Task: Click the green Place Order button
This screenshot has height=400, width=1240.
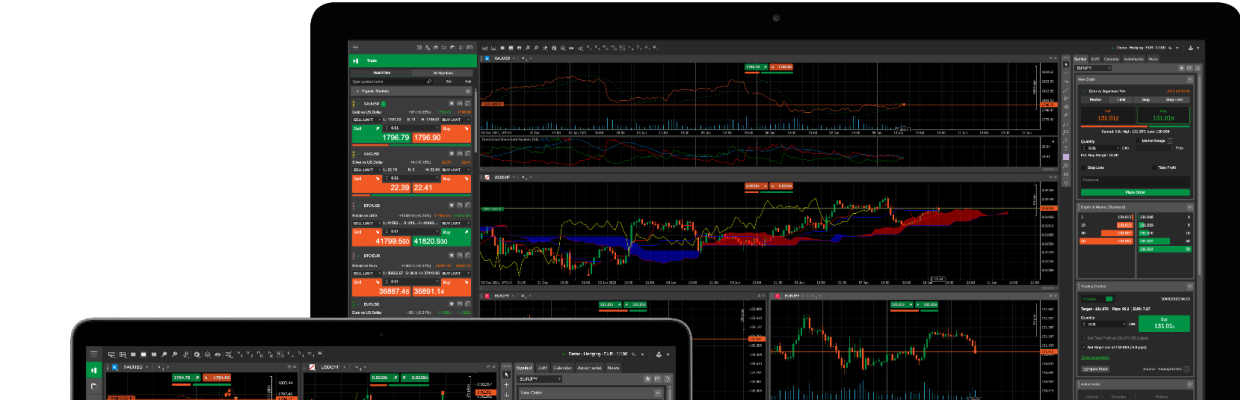Action: tap(1135, 192)
